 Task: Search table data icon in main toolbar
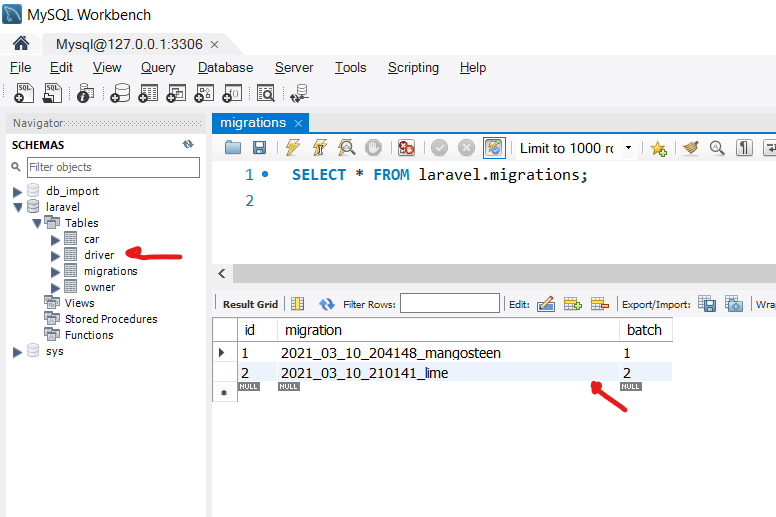pyautogui.click(x=266, y=93)
